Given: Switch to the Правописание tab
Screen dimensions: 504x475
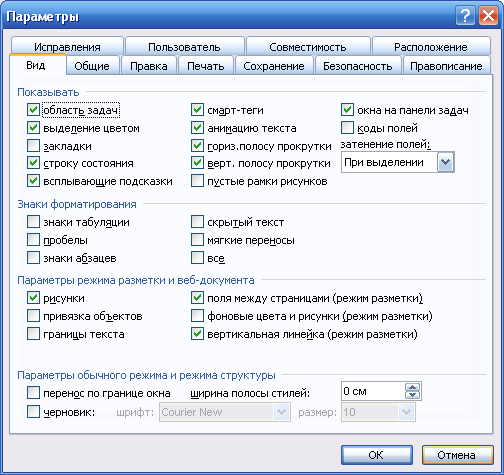Looking at the screenshot, I should (446, 66).
